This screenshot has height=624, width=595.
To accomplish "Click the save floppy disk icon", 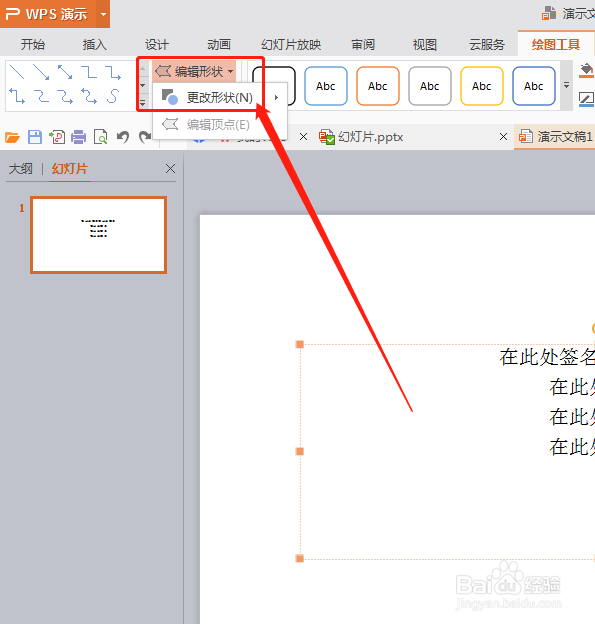I will click(35, 137).
